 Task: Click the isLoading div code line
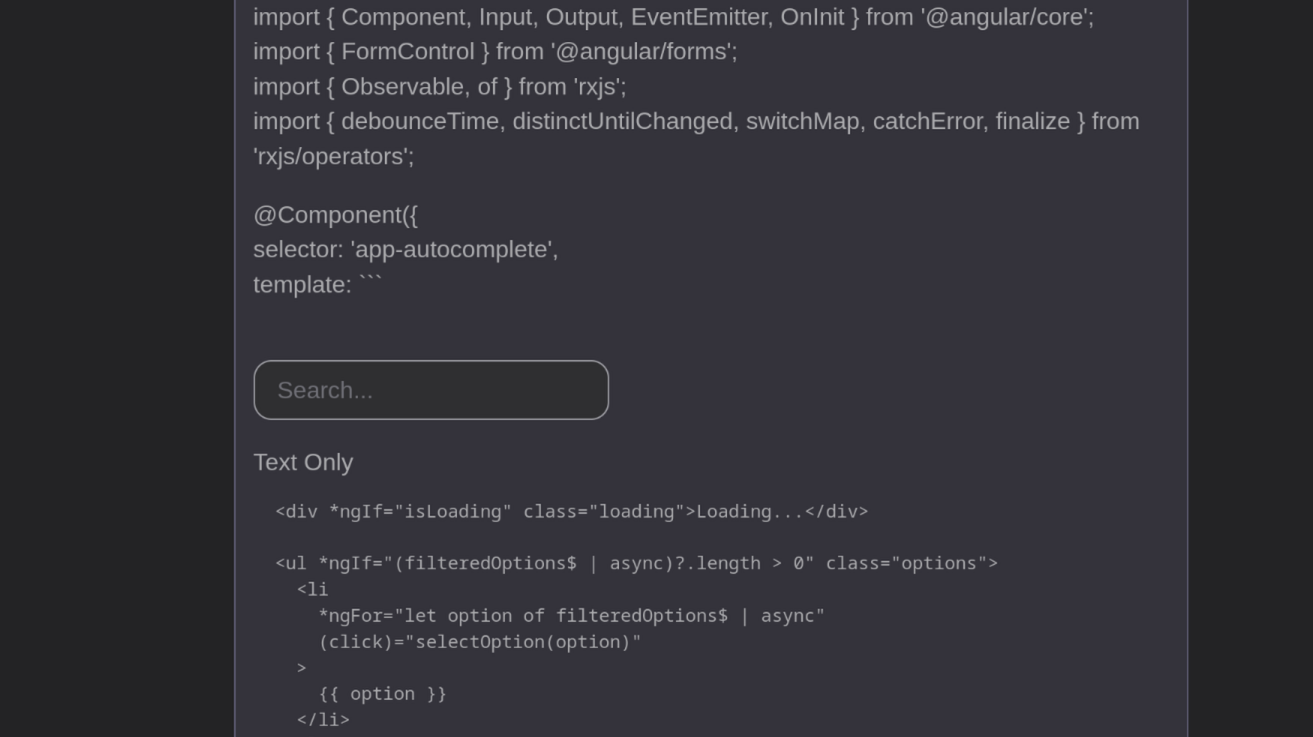(571, 512)
